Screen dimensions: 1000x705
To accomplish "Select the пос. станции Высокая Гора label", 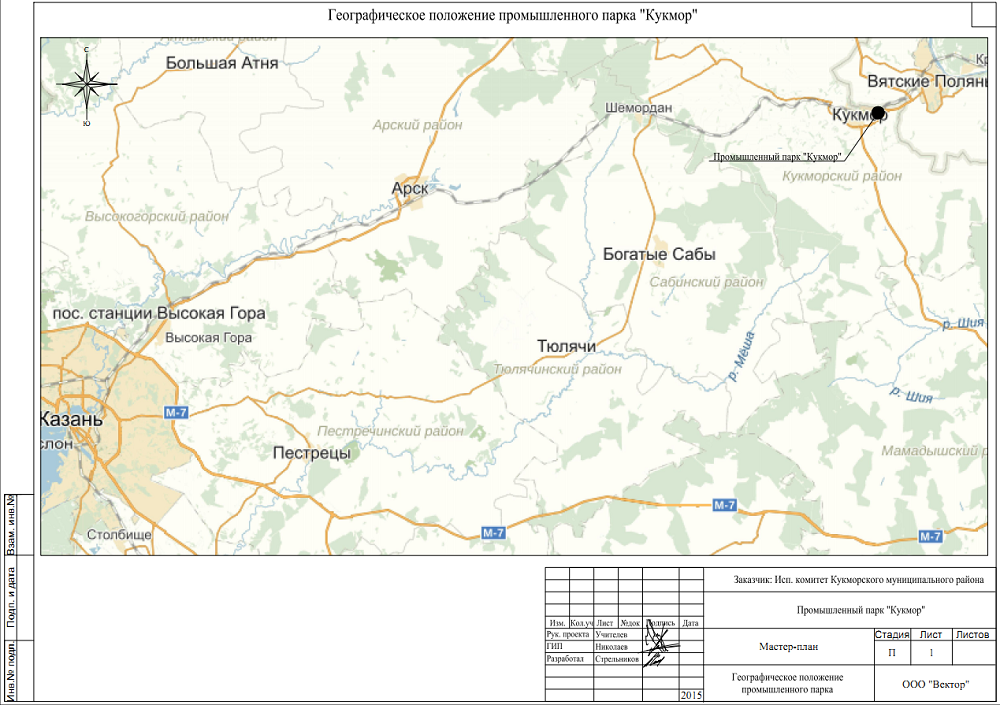I will coord(159,314).
